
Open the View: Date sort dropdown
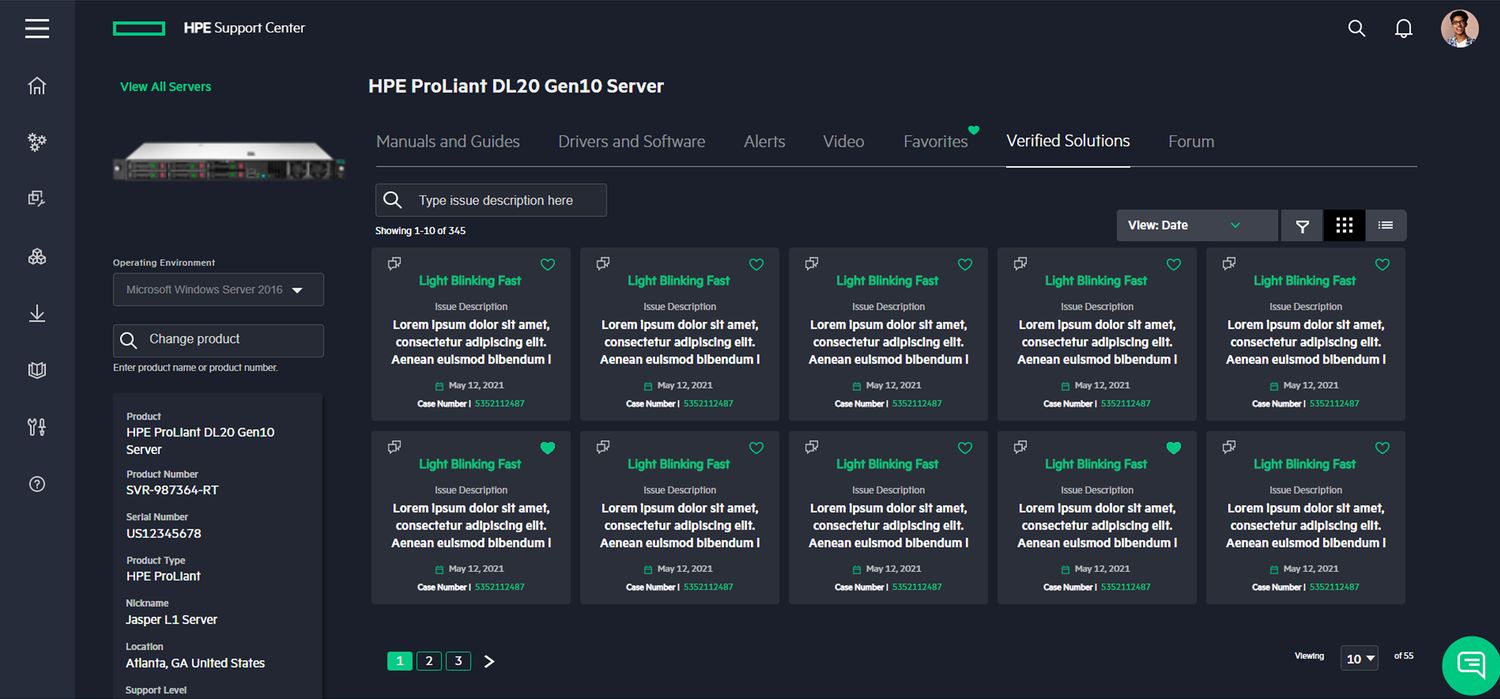[x=1197, y=226]
